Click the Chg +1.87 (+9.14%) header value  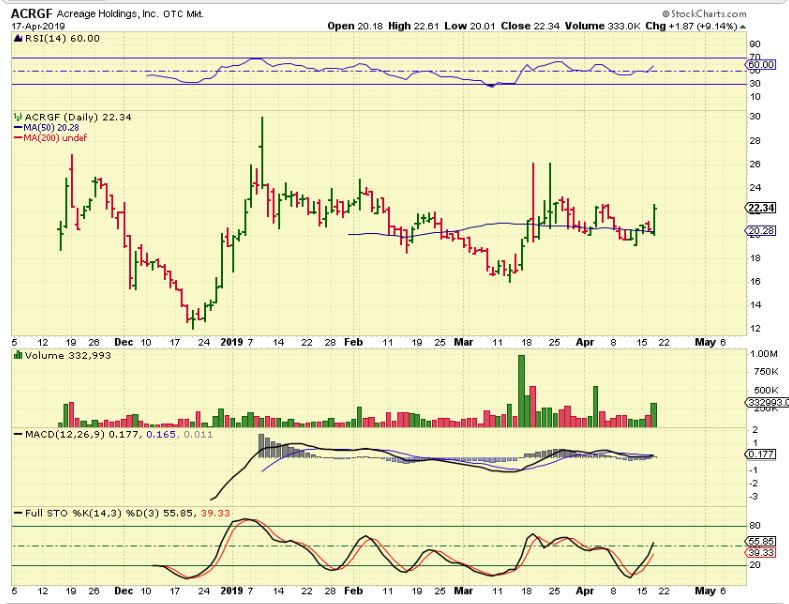tap(735, 24)
